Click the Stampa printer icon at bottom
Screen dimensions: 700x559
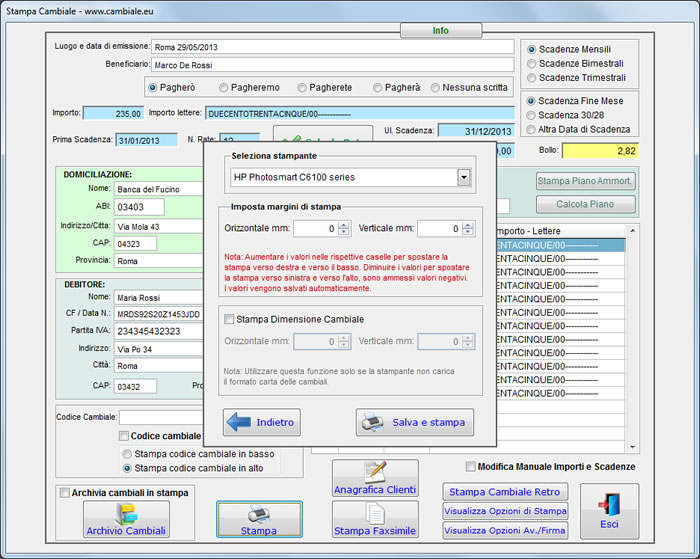click(x=259, y=514)
